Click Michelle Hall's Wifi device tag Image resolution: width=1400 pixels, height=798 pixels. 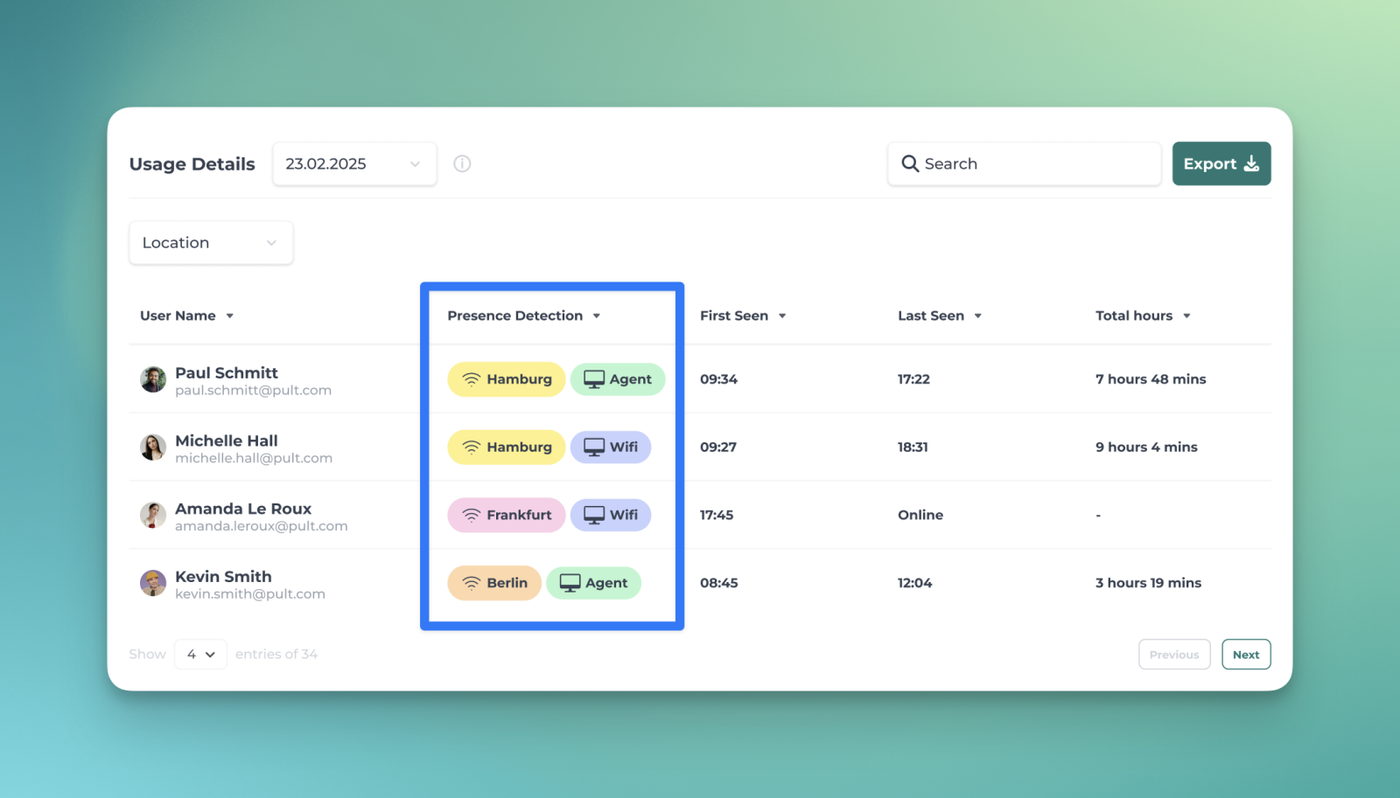[x=610, y=447]
